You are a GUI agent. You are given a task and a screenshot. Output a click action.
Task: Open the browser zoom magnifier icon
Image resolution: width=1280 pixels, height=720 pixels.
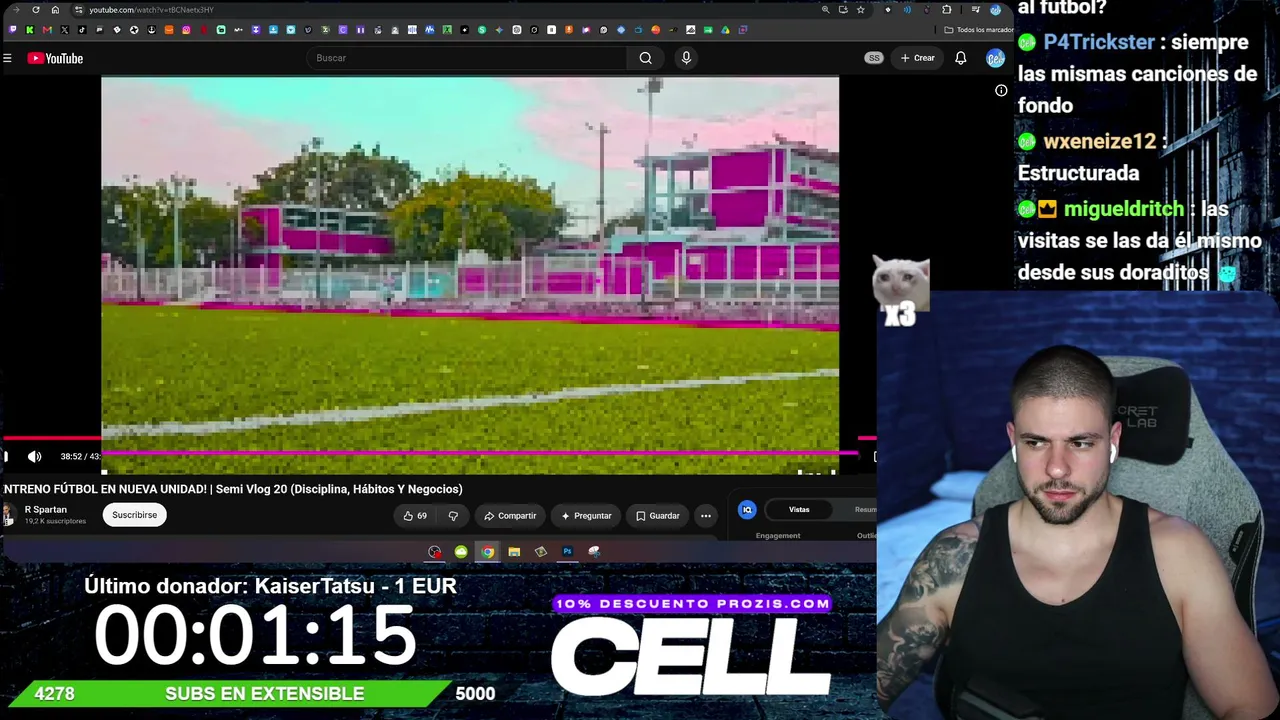point(825,10)
